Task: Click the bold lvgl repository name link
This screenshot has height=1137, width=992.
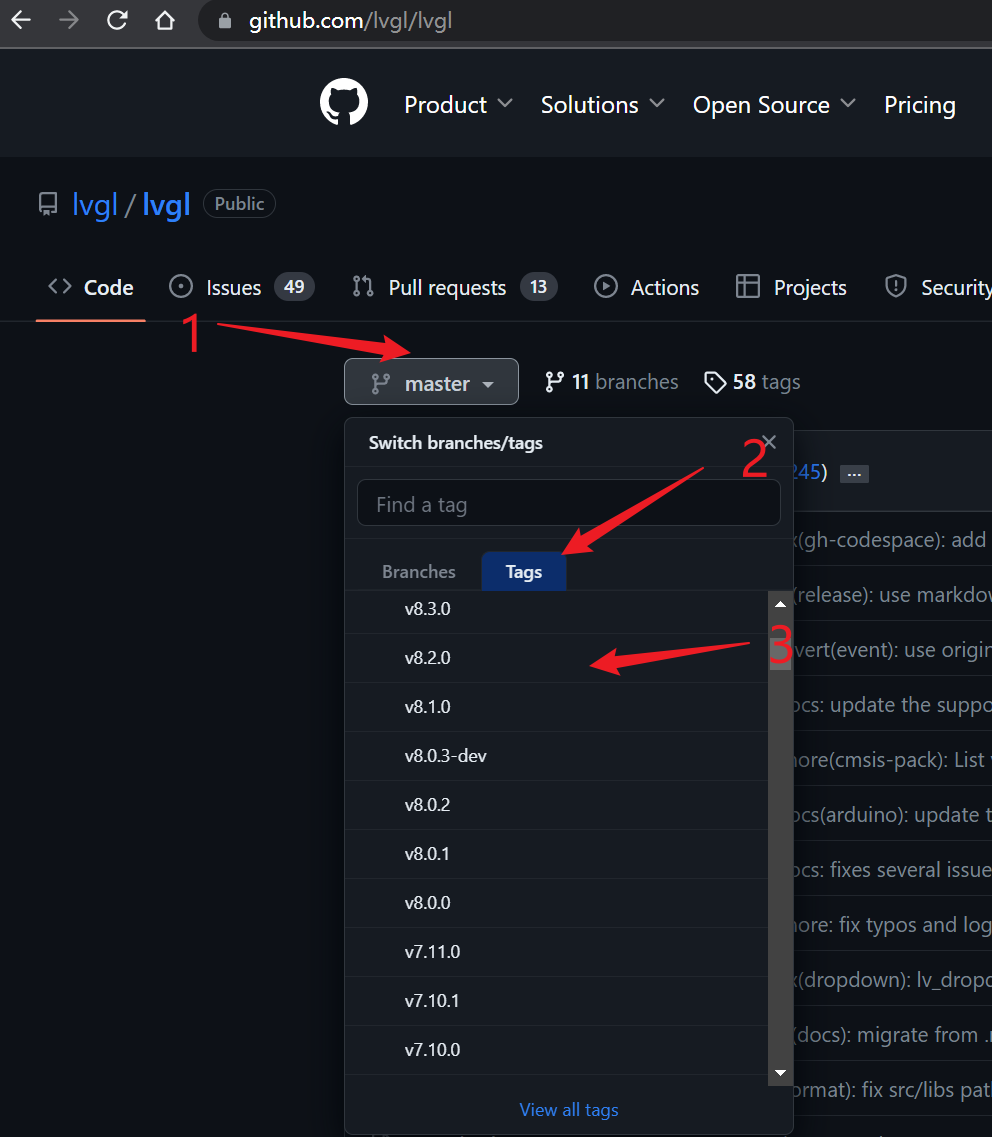Action: tap(166, 205)
